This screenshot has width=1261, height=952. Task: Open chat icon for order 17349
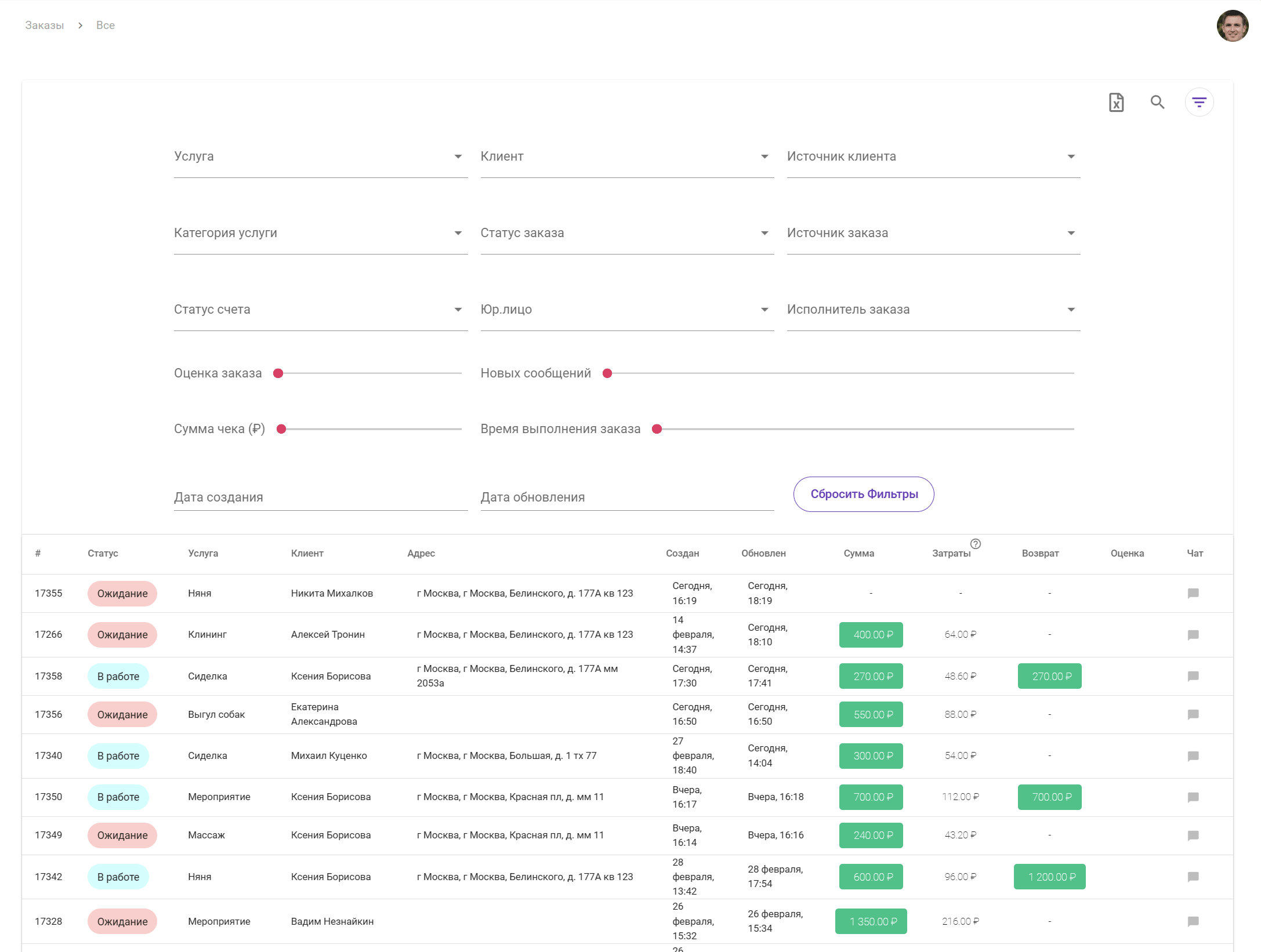pos(1193,835)
